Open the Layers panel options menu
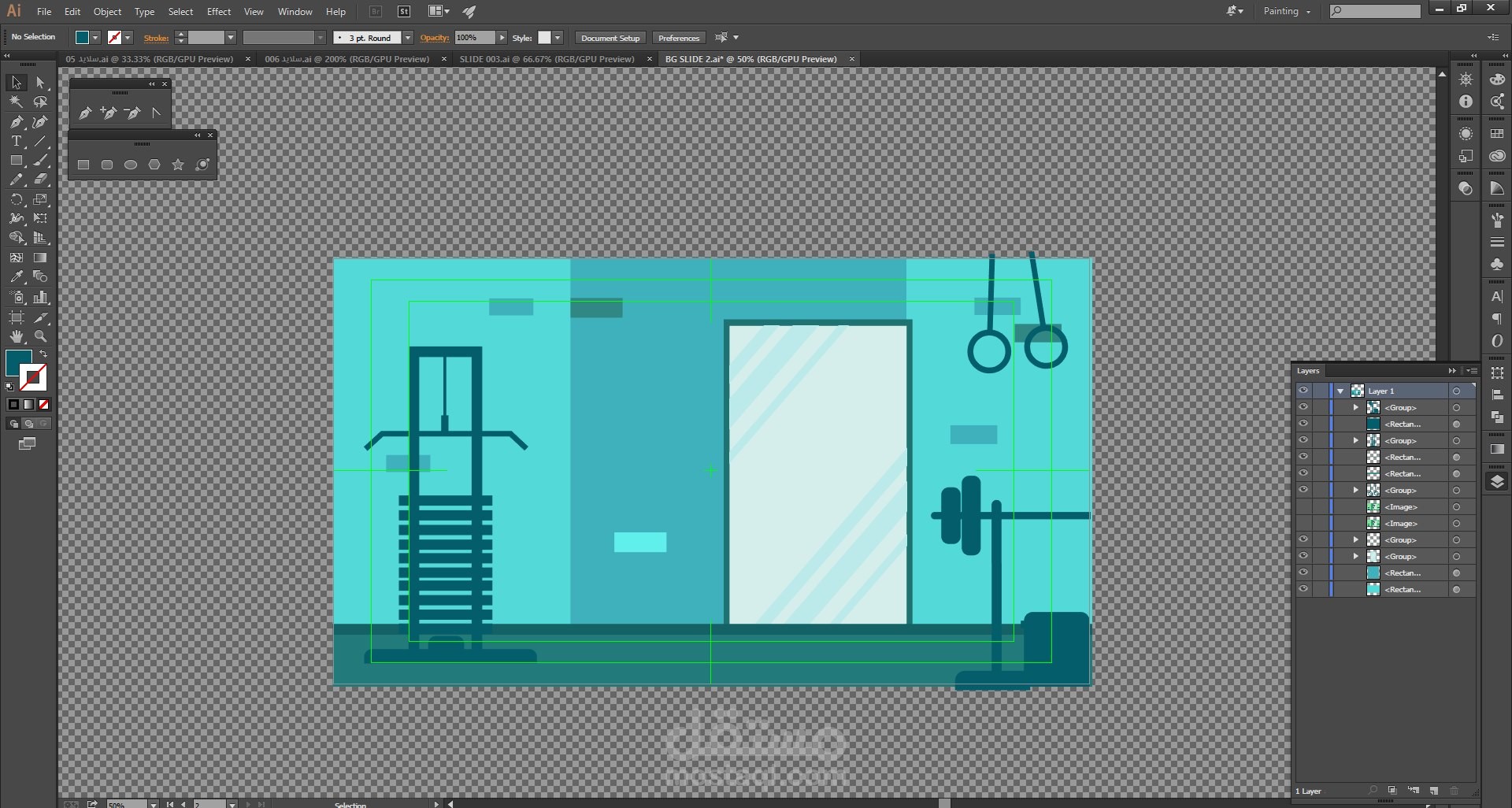 tap(1471, 370)
